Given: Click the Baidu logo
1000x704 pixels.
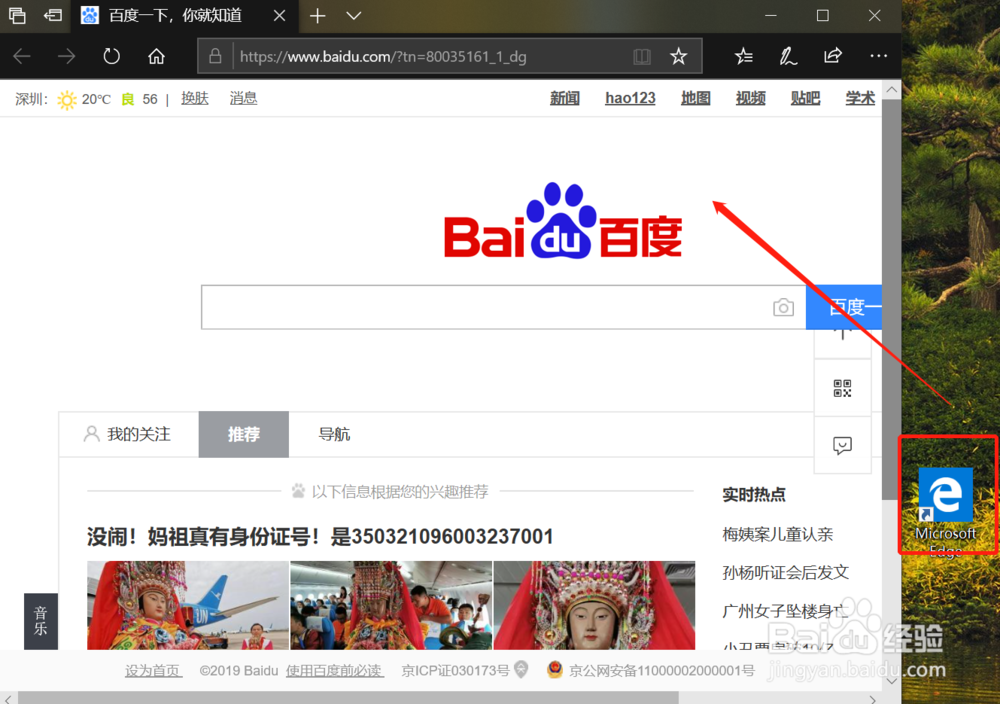Looking at the screenshot, I should (563, 221).
